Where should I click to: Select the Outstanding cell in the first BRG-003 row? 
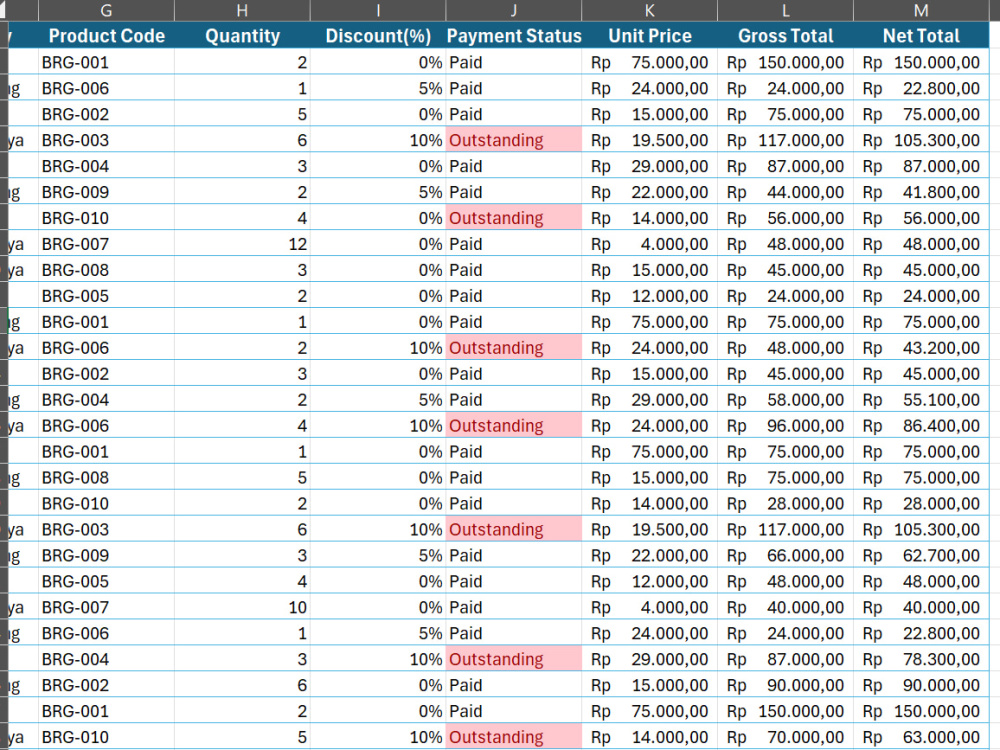pos(514,140)
